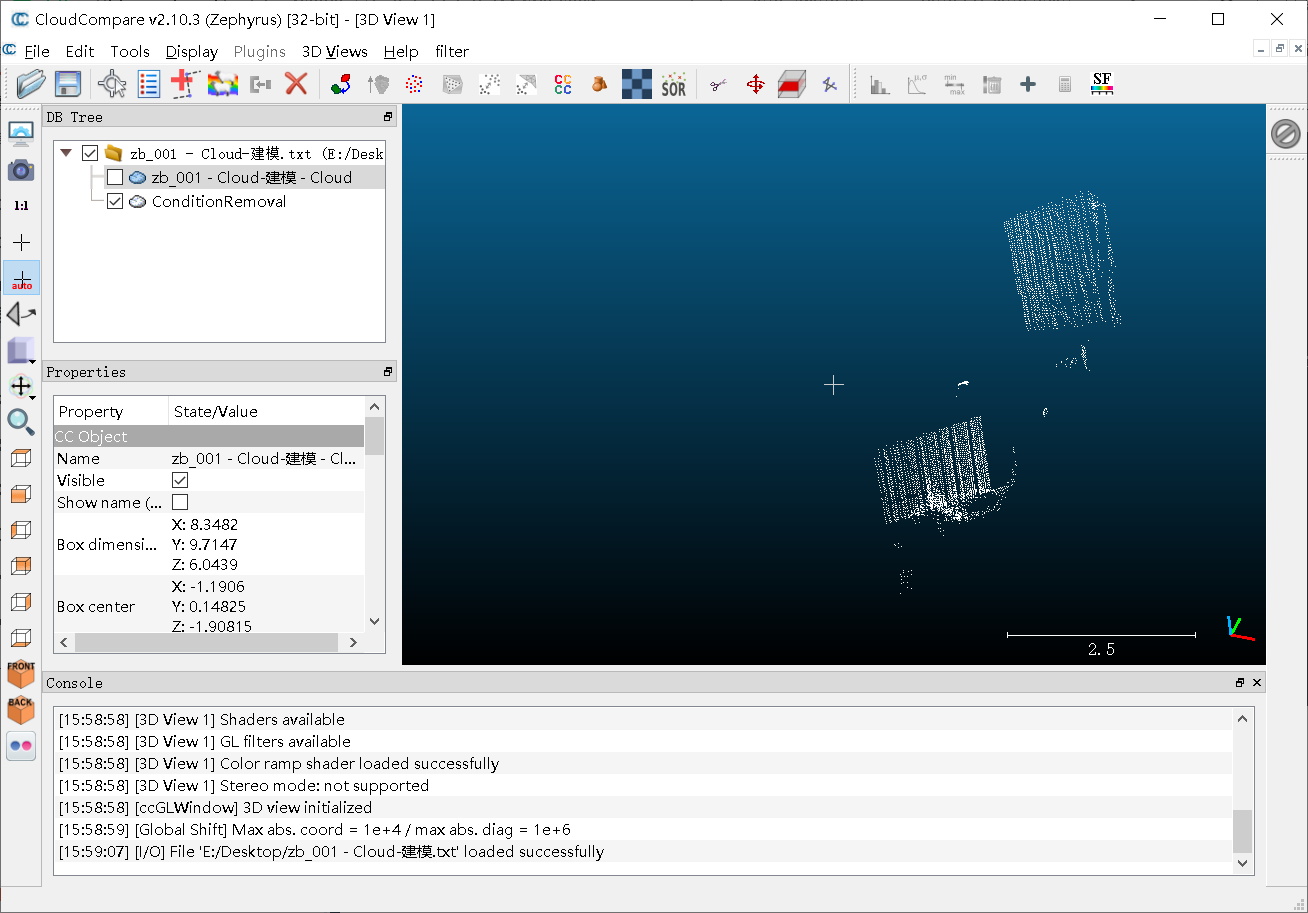The image size is (1308, 913).
Task: Click the Open file folder icon
Action: tap(31, 84)
